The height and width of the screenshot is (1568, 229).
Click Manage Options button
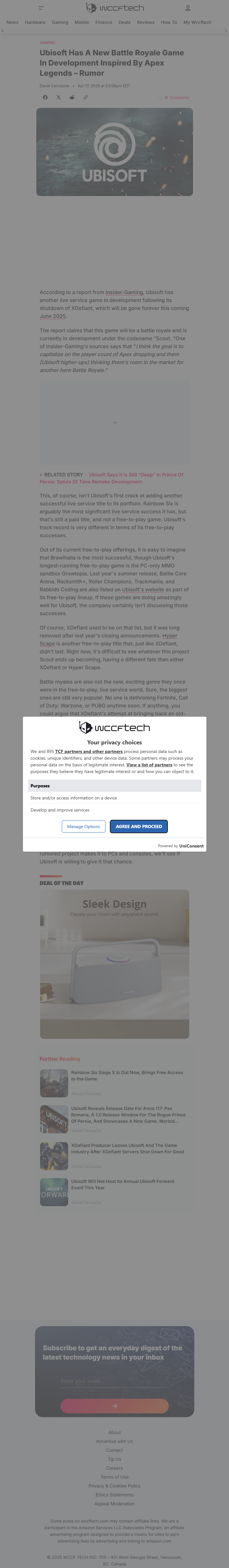coord(83,826)
